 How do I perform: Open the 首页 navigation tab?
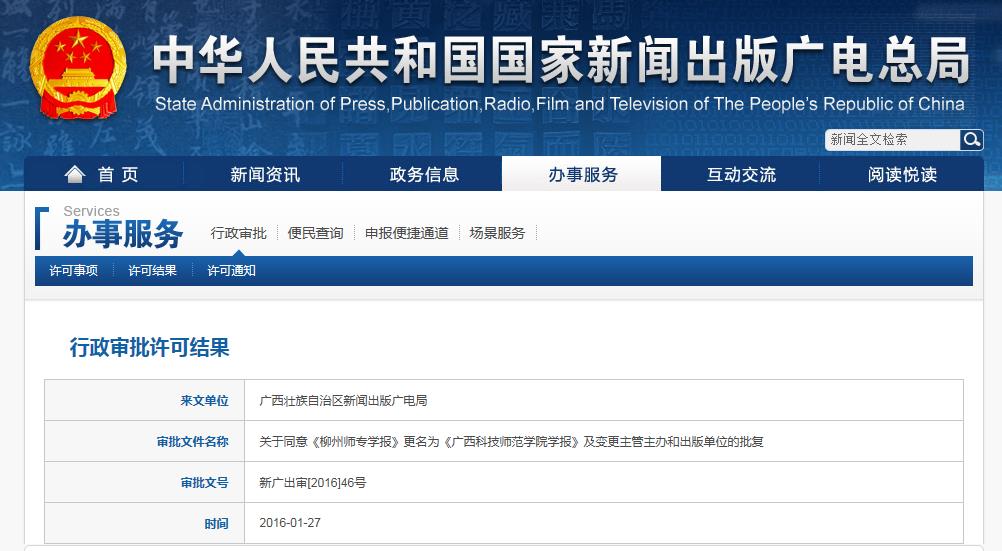[x=104, y=174]
